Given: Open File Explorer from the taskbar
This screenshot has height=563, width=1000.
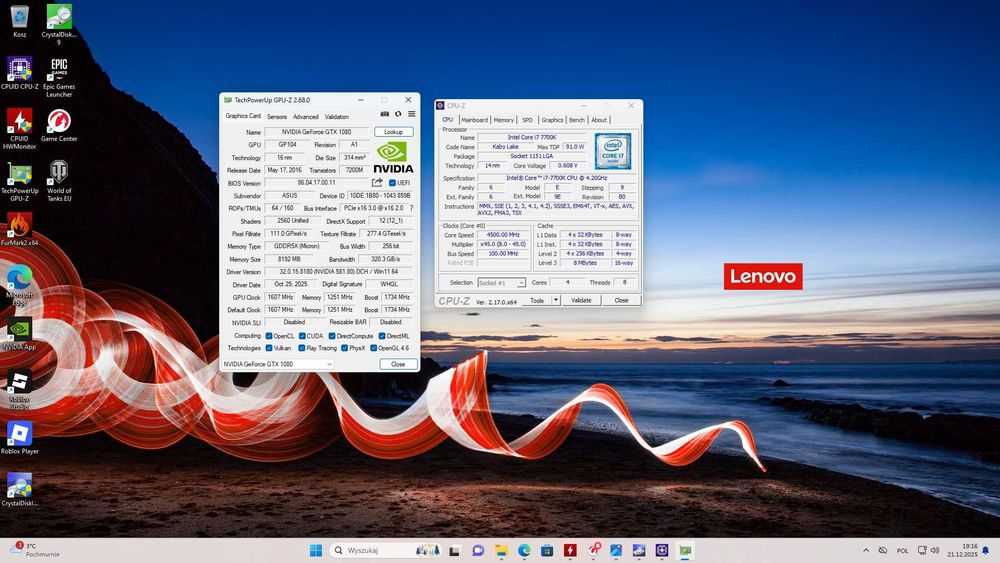Looking at the screenshot, I should [x=501, y=550].
